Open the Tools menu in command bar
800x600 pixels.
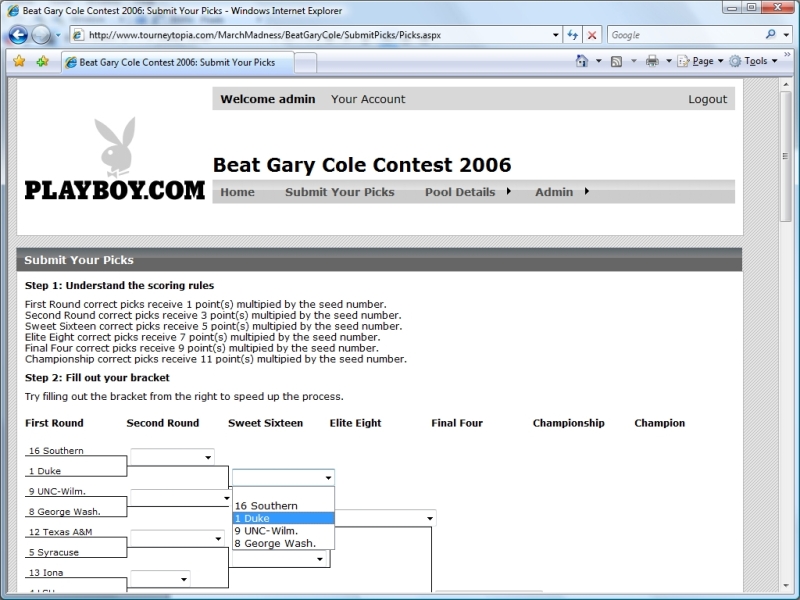753,61
